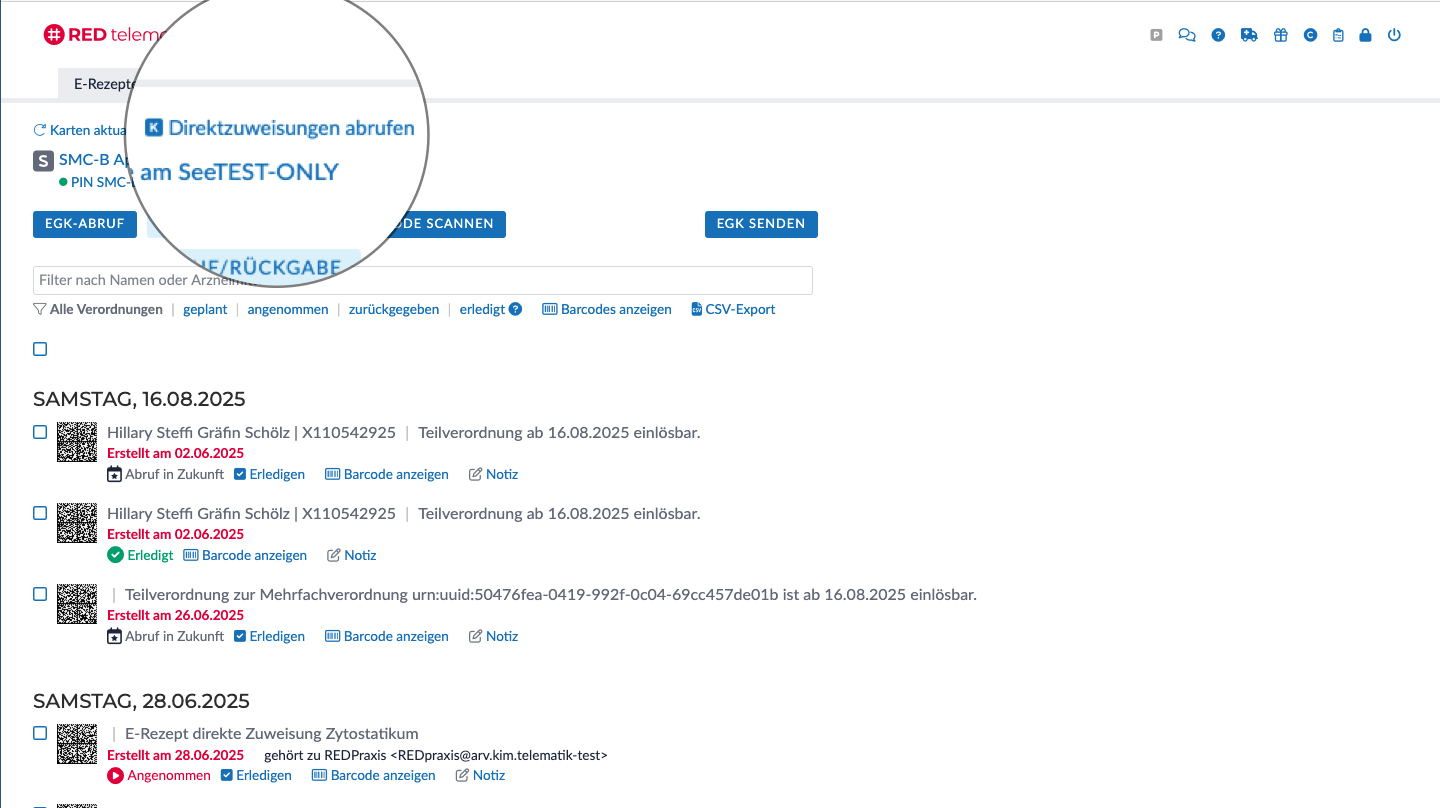Image resolution: width=1440 pixels, height=808 pixels.
Task: Click the ambulance truck icon
Action: pyautogui.click(x=1249, y=35)
